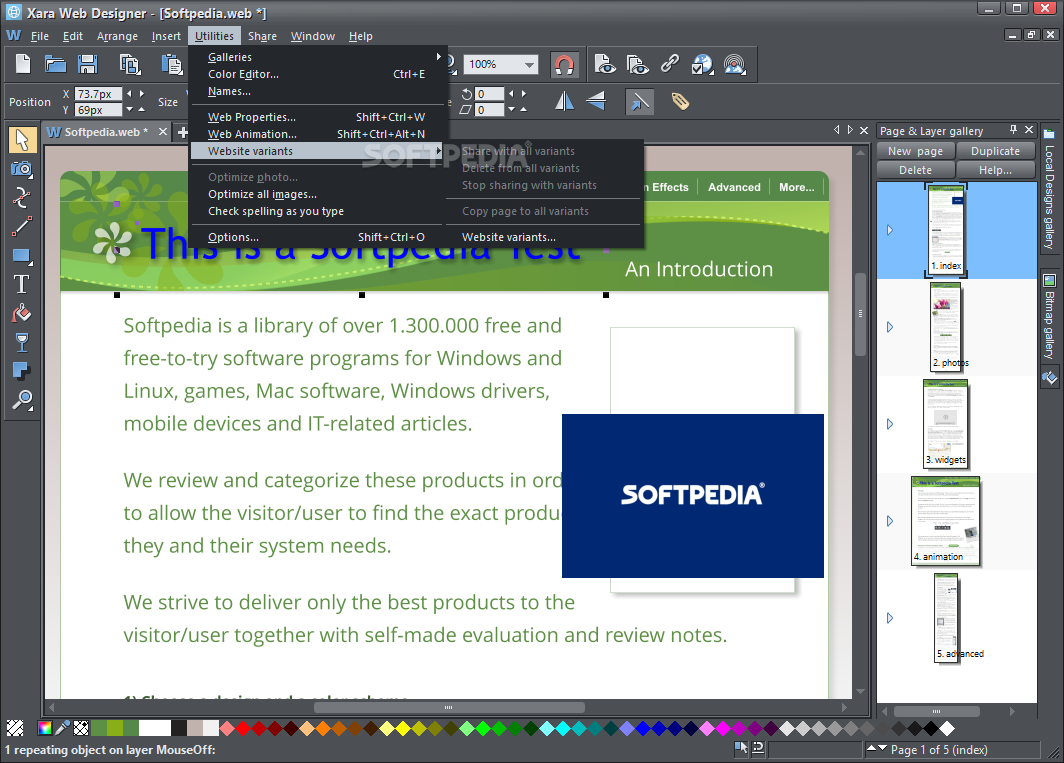Viewport: 1064px width, 763px height.
Task: Pick the bright red color swatch
Action: click(x=243, y=728)
